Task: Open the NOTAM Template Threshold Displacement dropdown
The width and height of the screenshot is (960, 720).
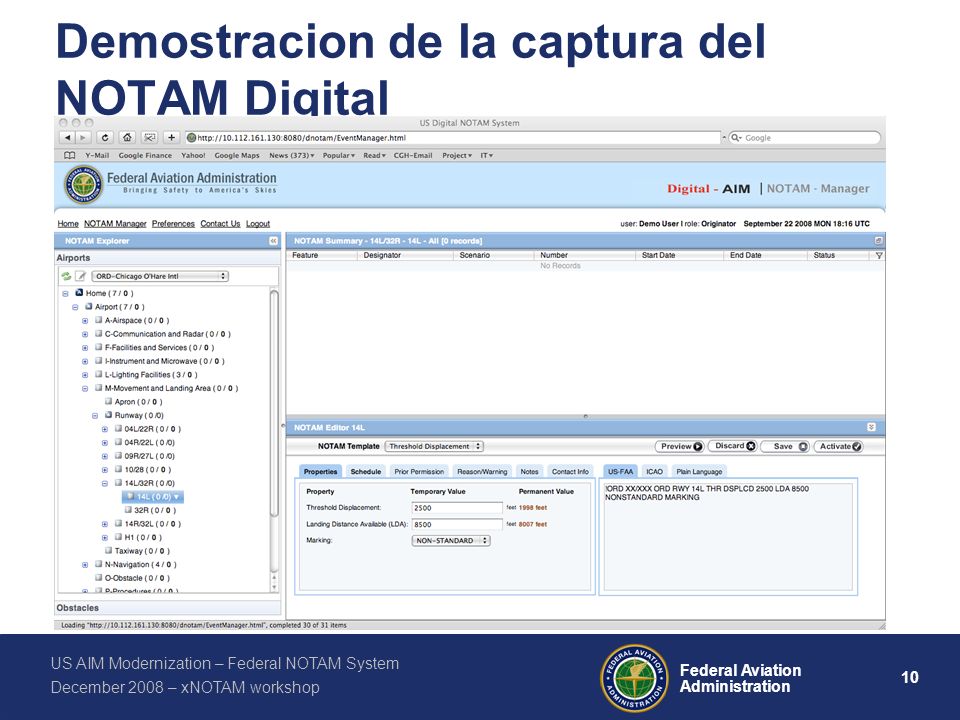Action: 434,446
